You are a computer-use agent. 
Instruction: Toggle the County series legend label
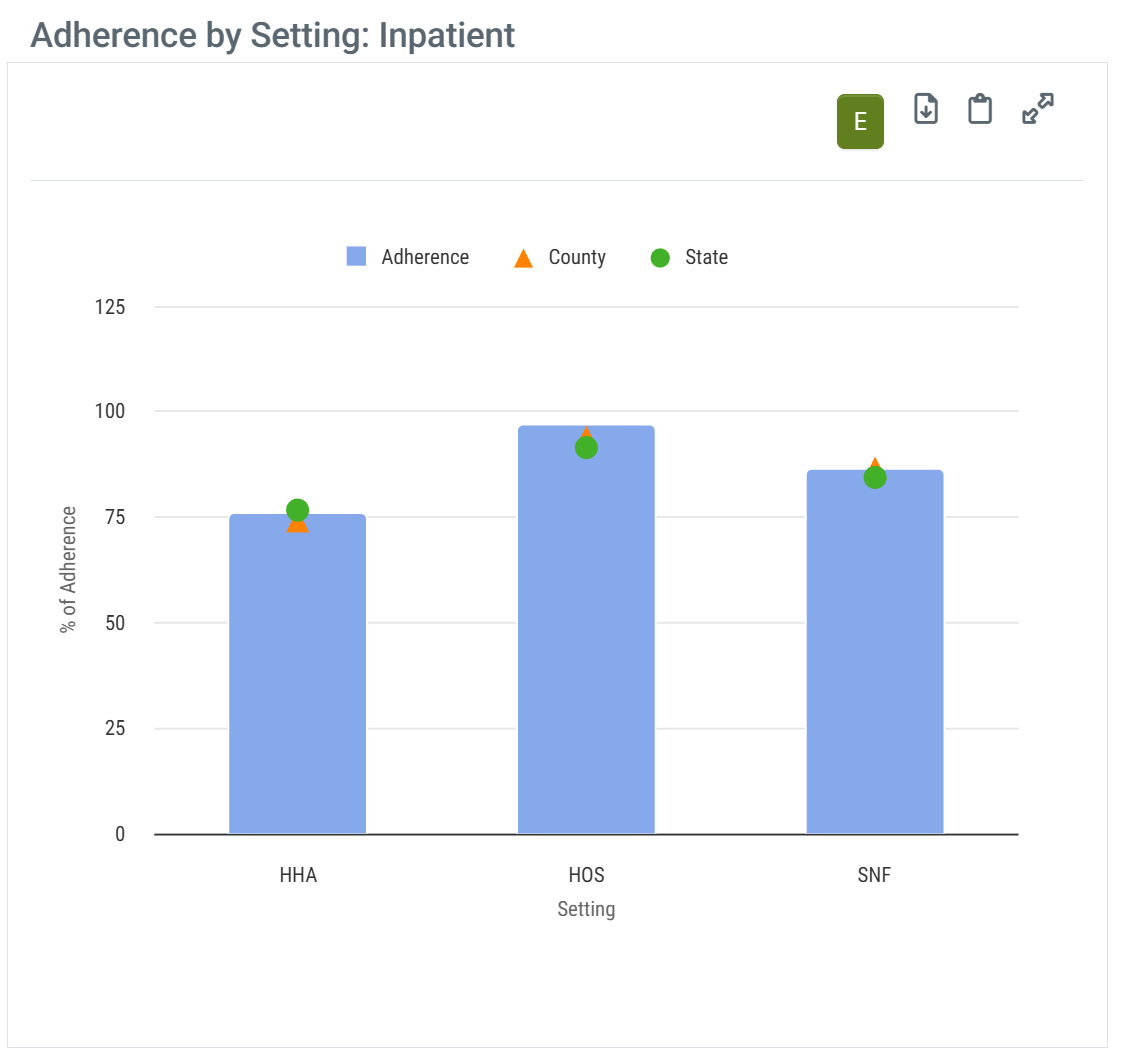[x=577, y=257]
